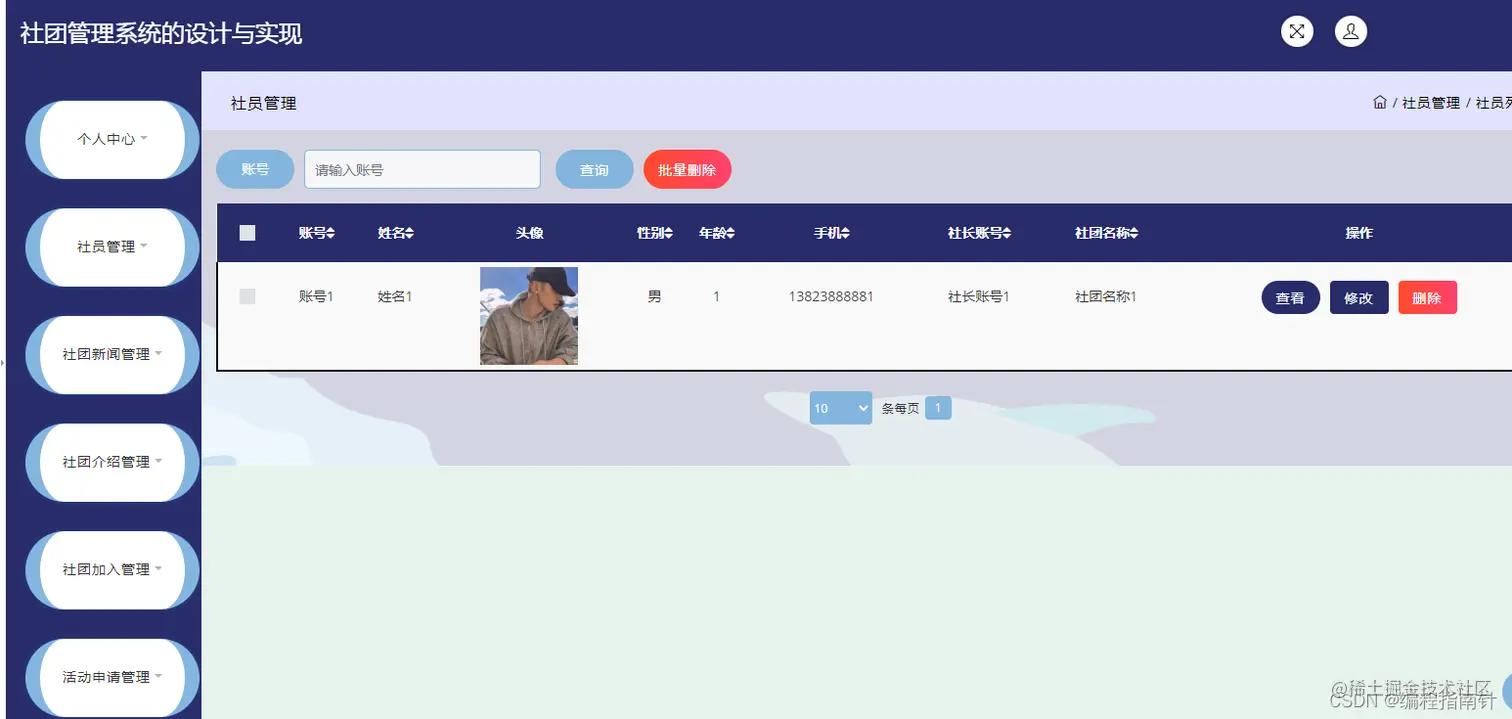
Task: Click the 社员管理 breadcrumb link
Action: click(1431, 103)
